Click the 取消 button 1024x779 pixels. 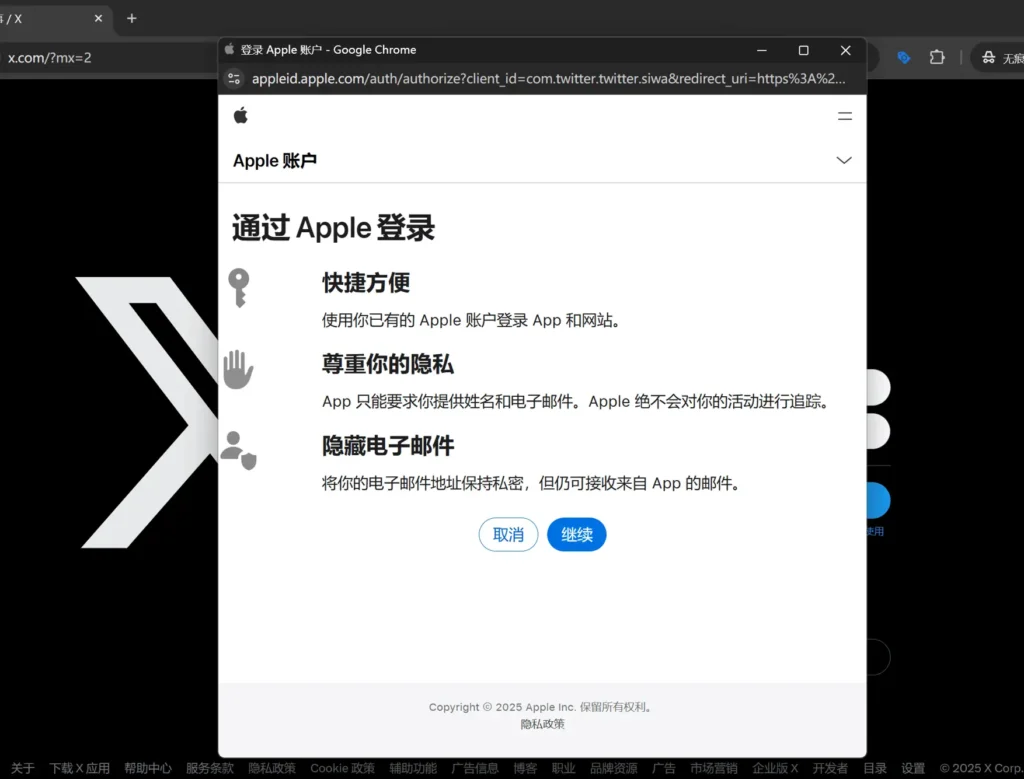pyautogui.click(x=508, y=535)
